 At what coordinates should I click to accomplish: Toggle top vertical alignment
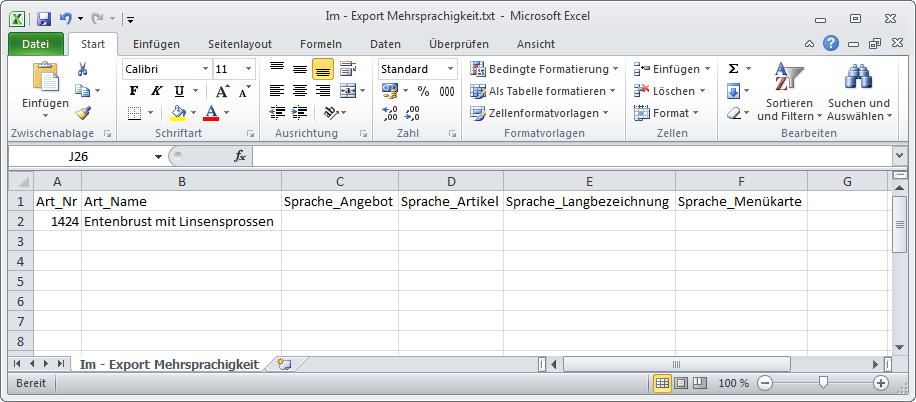[x=277, y=69]
